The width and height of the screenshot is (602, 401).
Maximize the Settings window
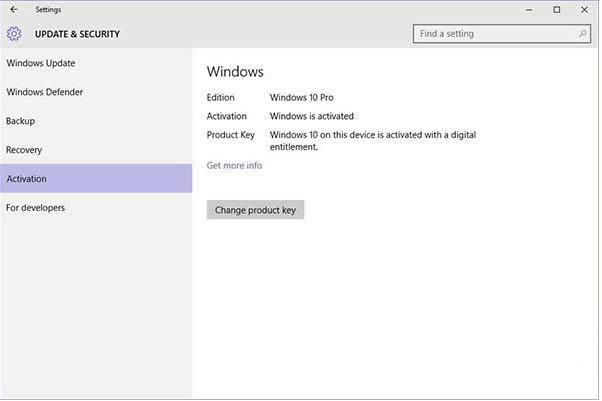coord(556,10)
